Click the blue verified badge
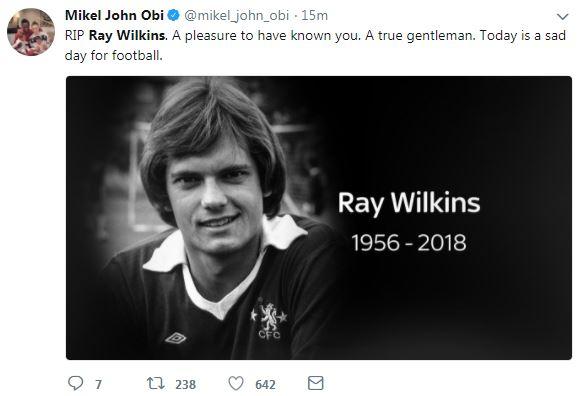582x396 pixels. click(x=173, y=15)
